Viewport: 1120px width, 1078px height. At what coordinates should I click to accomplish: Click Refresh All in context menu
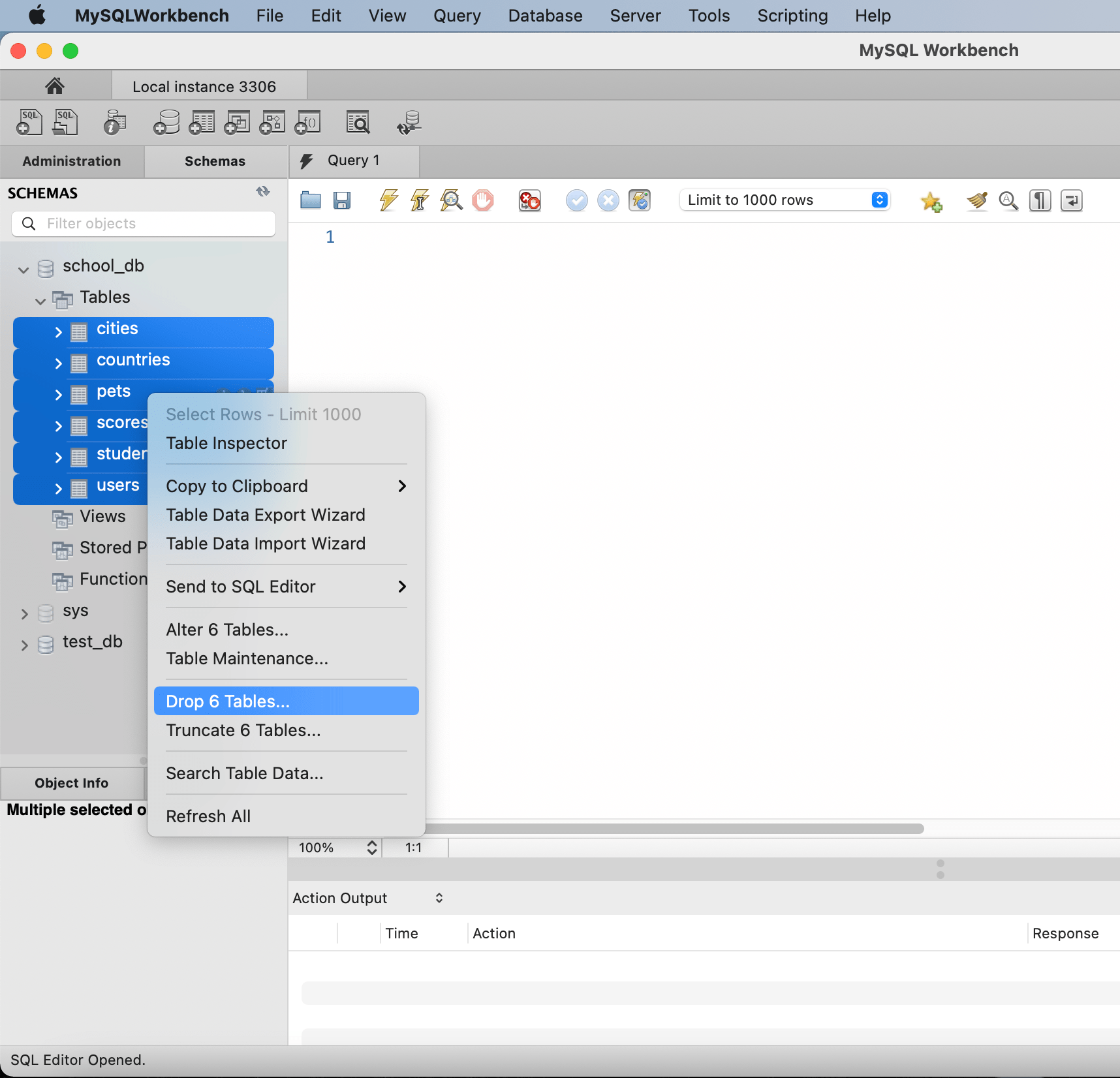208,816
